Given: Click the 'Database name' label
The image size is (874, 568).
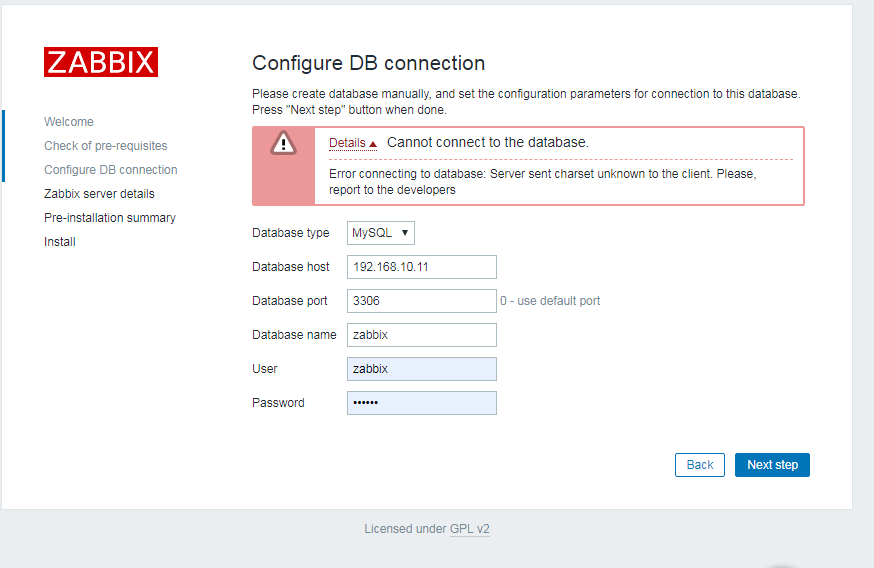Looking at the screenshot, I should click(294, 335).
